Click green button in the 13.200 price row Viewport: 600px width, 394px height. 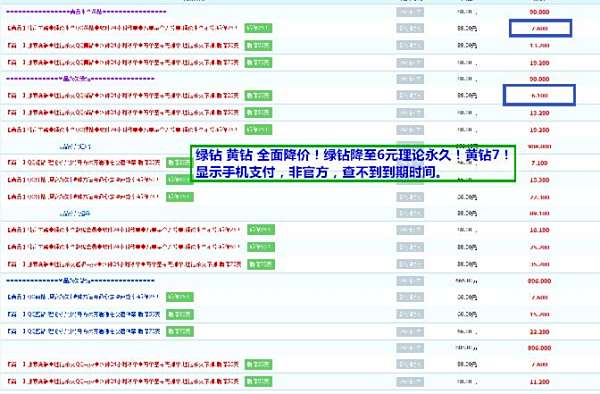[258, 113]
